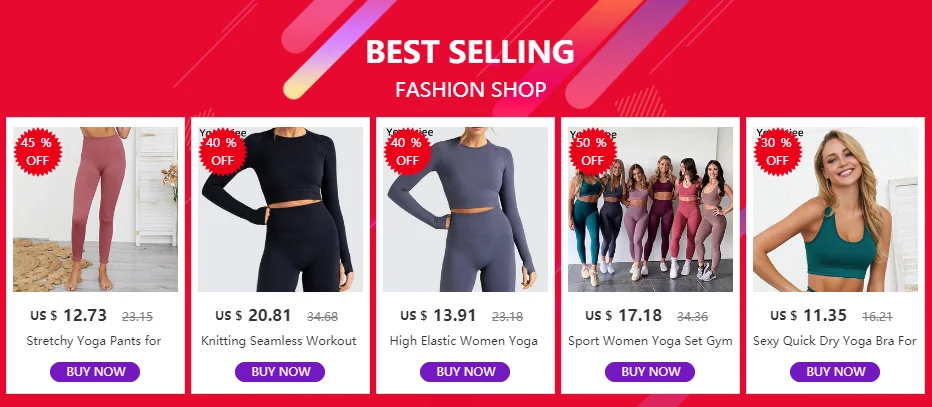932x407 pixels.
Task: Open the Stretchy Yoga Pants title link
Action: coord(94,341)
